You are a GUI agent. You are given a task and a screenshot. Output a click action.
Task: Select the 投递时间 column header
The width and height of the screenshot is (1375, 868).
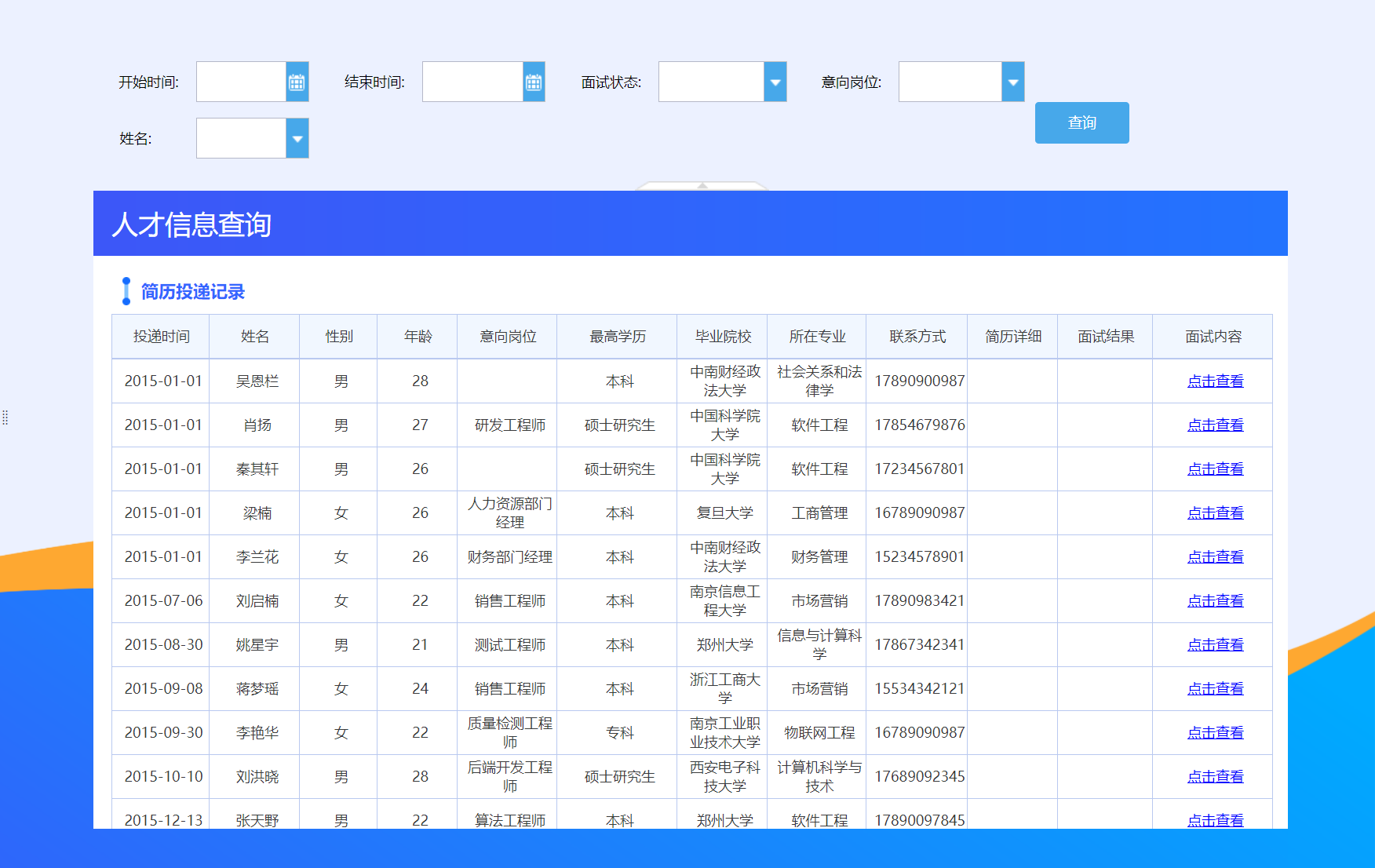160,336
